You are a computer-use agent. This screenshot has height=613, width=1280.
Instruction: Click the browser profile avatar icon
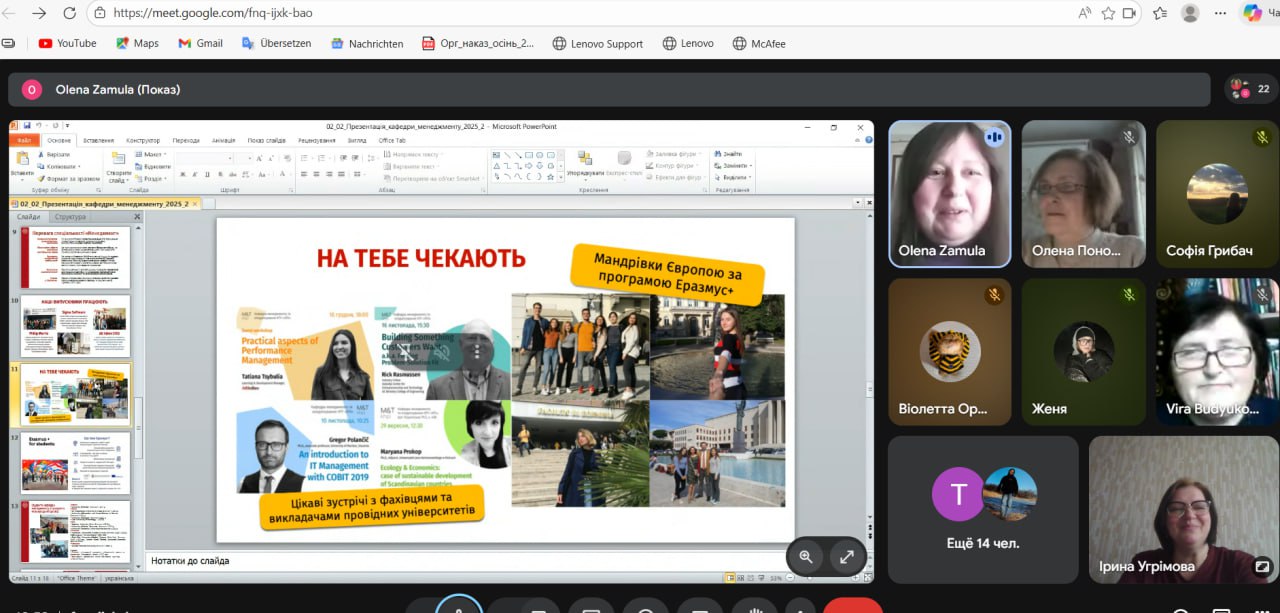pos(1190,13)
